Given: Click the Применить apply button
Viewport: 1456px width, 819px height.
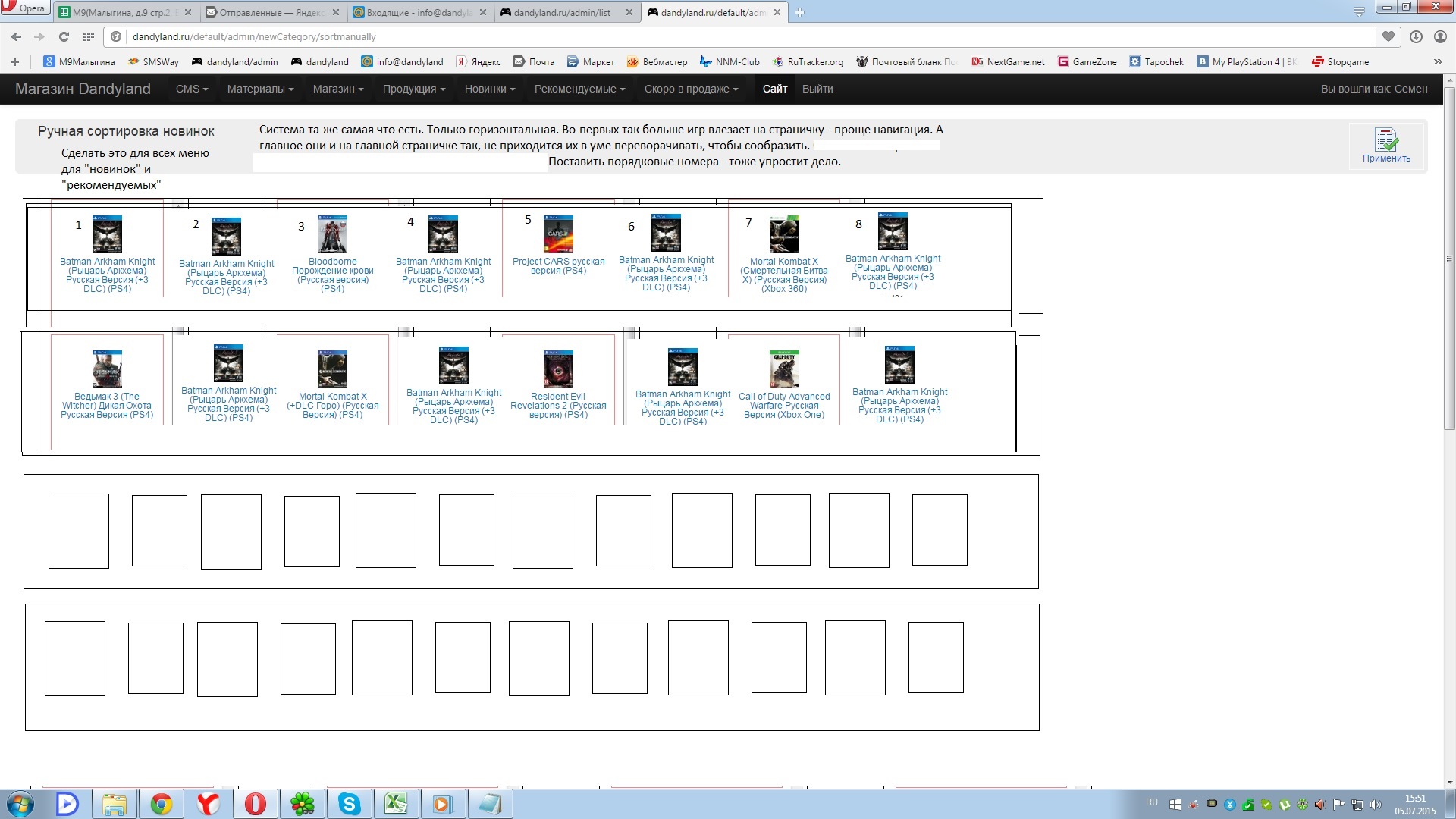Looking at the screenshot, I should click(x=1386, y=145).
